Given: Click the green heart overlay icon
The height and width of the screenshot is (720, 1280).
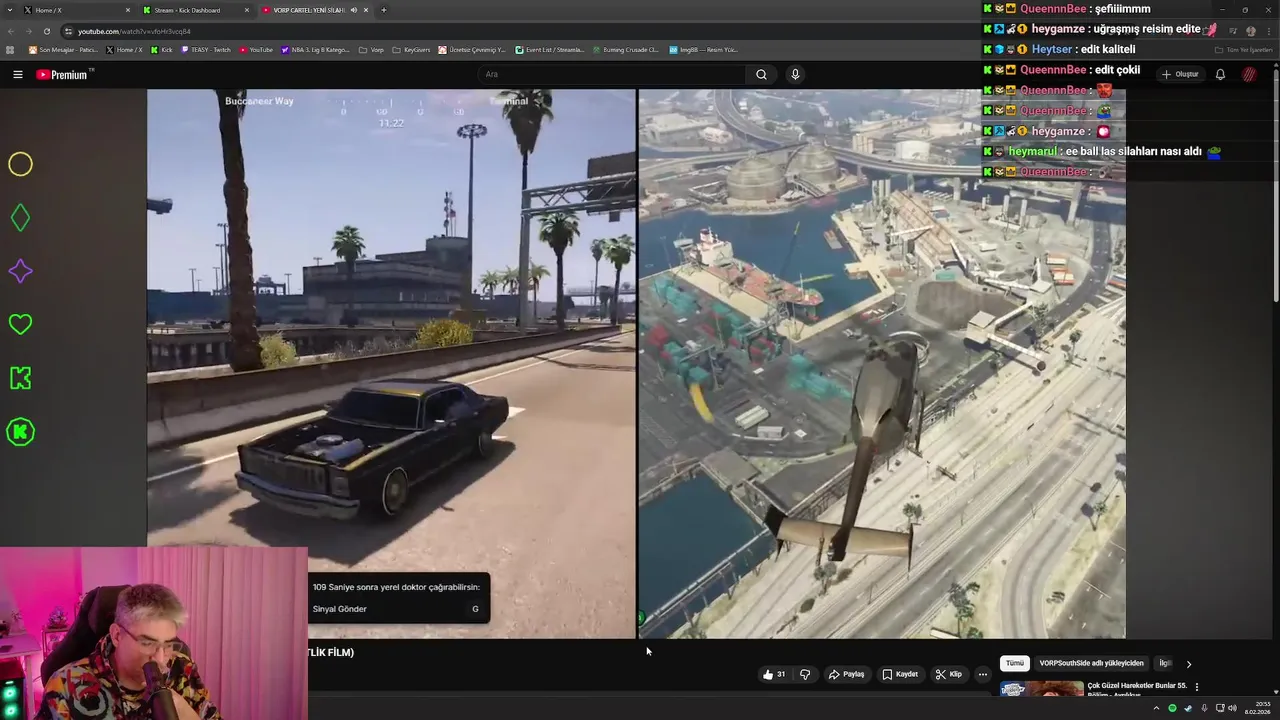Looking at the screenshot, I should pyautogui.click(x=20, y=324).
